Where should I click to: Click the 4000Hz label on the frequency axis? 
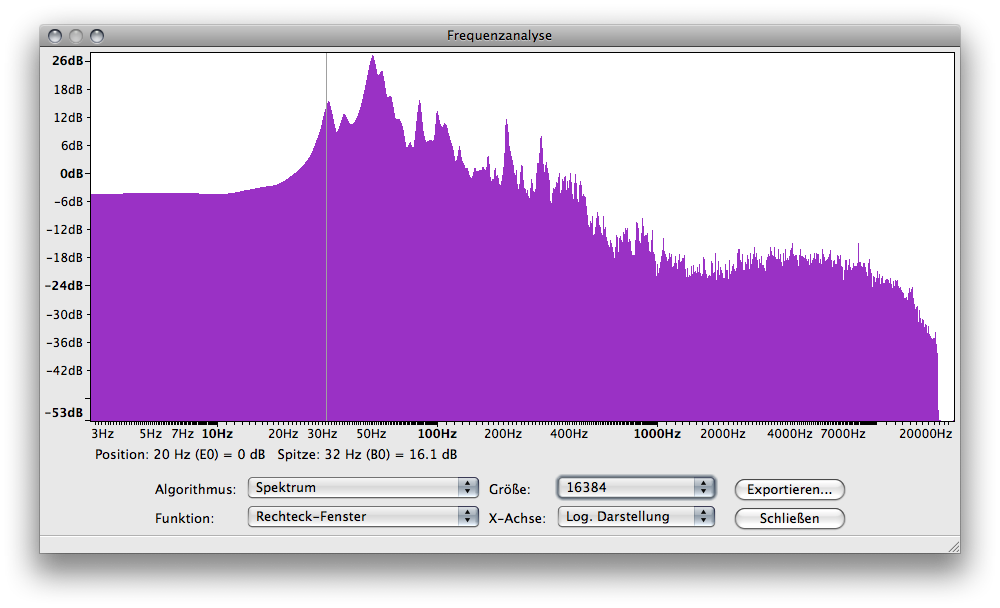point(790,434)
